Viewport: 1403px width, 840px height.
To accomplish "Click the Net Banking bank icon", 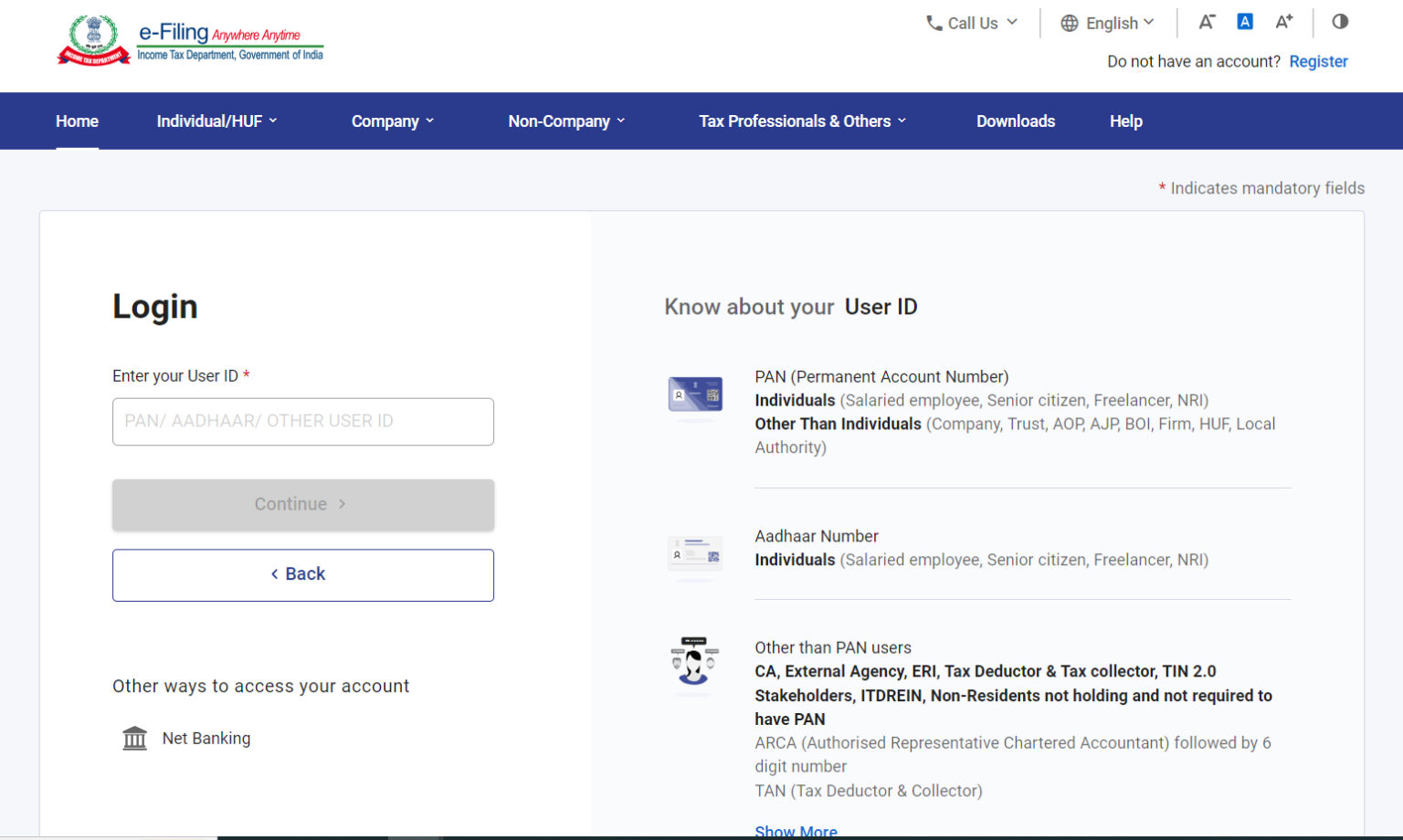I will point(134,738).
